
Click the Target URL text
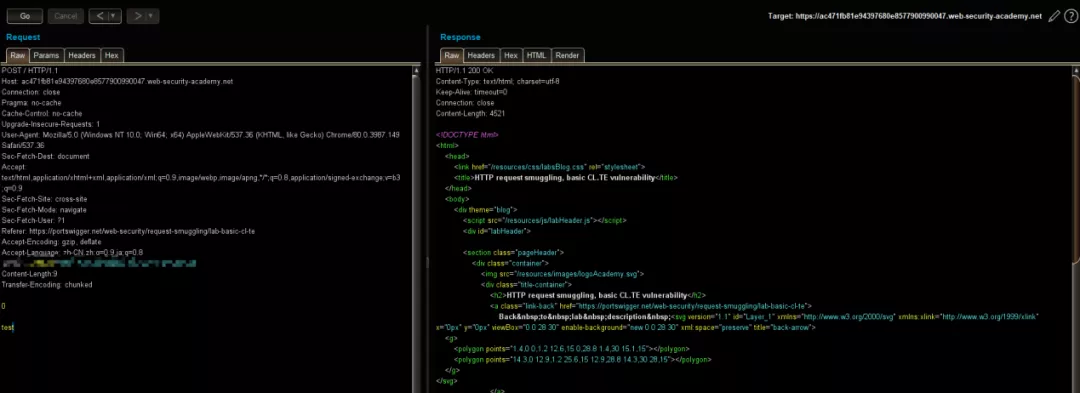coord(904,16)
